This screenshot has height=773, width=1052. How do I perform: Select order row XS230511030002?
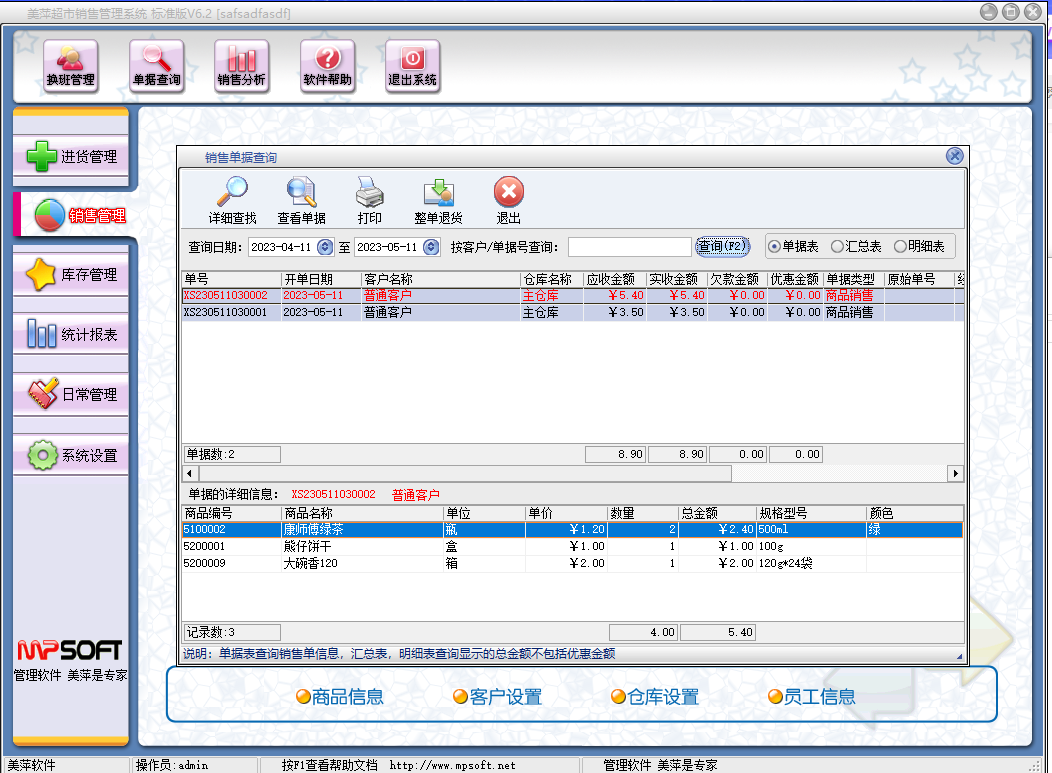(572, 295)
